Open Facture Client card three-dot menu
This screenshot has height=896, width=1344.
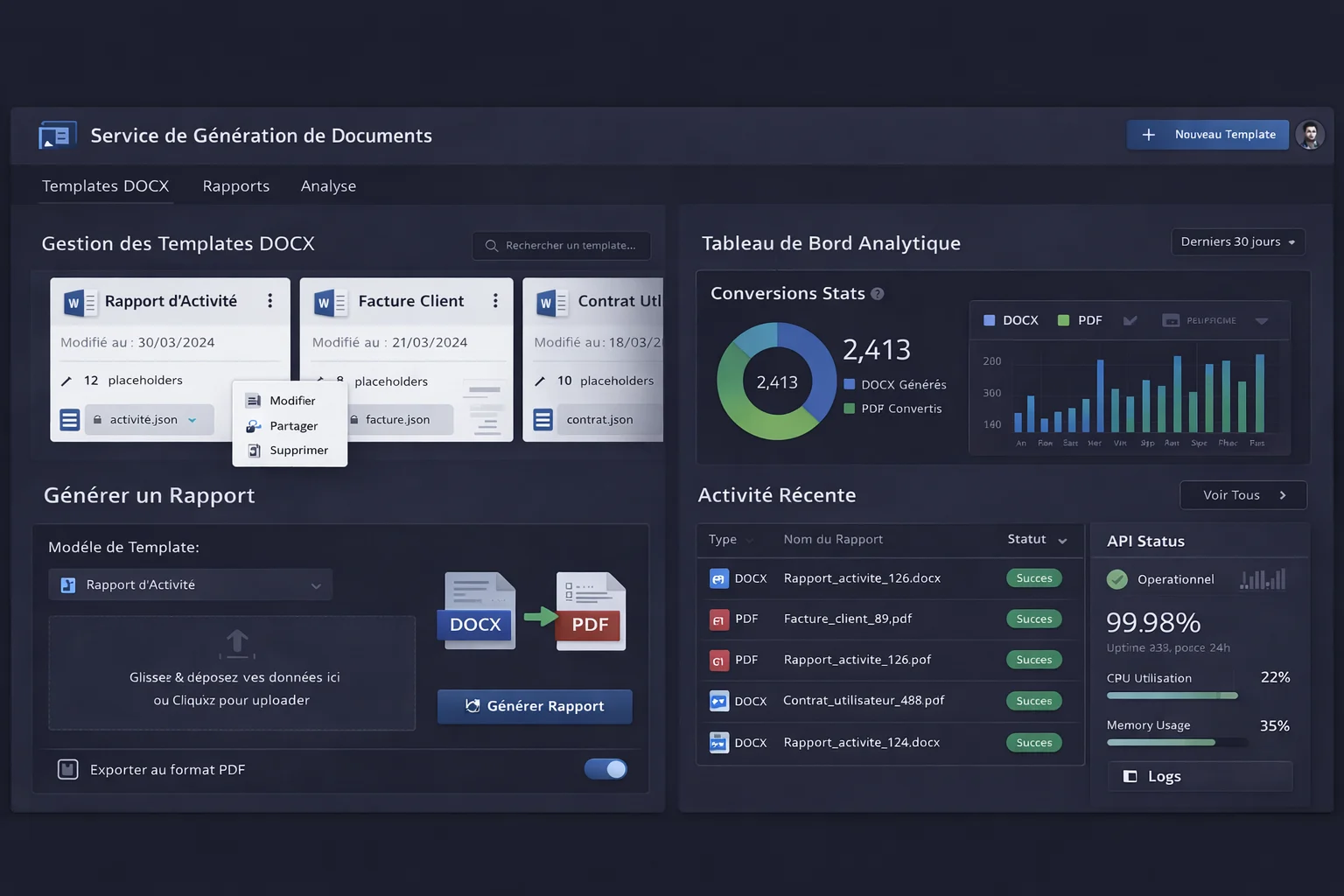pos(495,301)
